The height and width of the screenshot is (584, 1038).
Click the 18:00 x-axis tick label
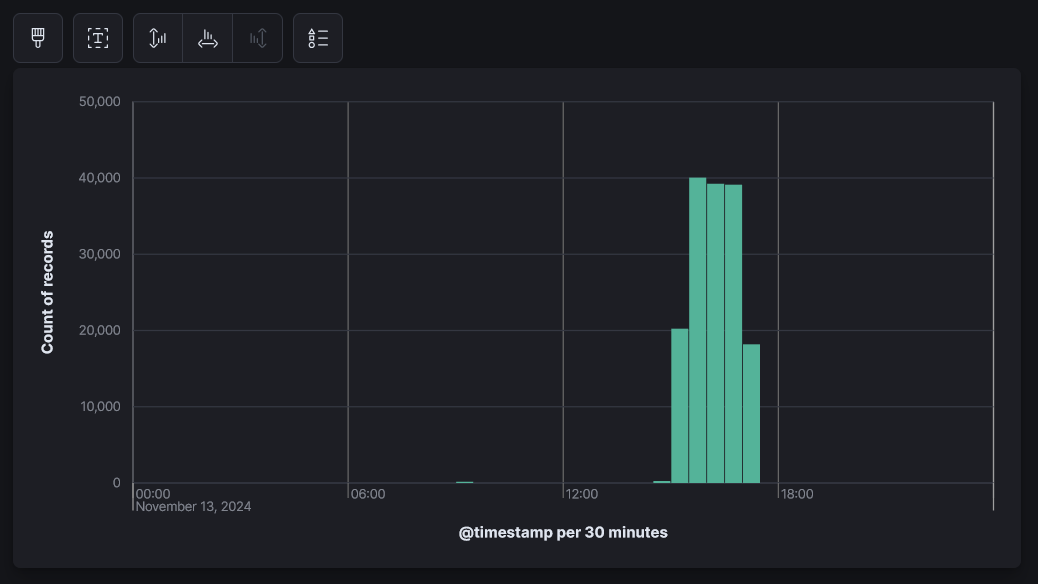click(797, 494)
